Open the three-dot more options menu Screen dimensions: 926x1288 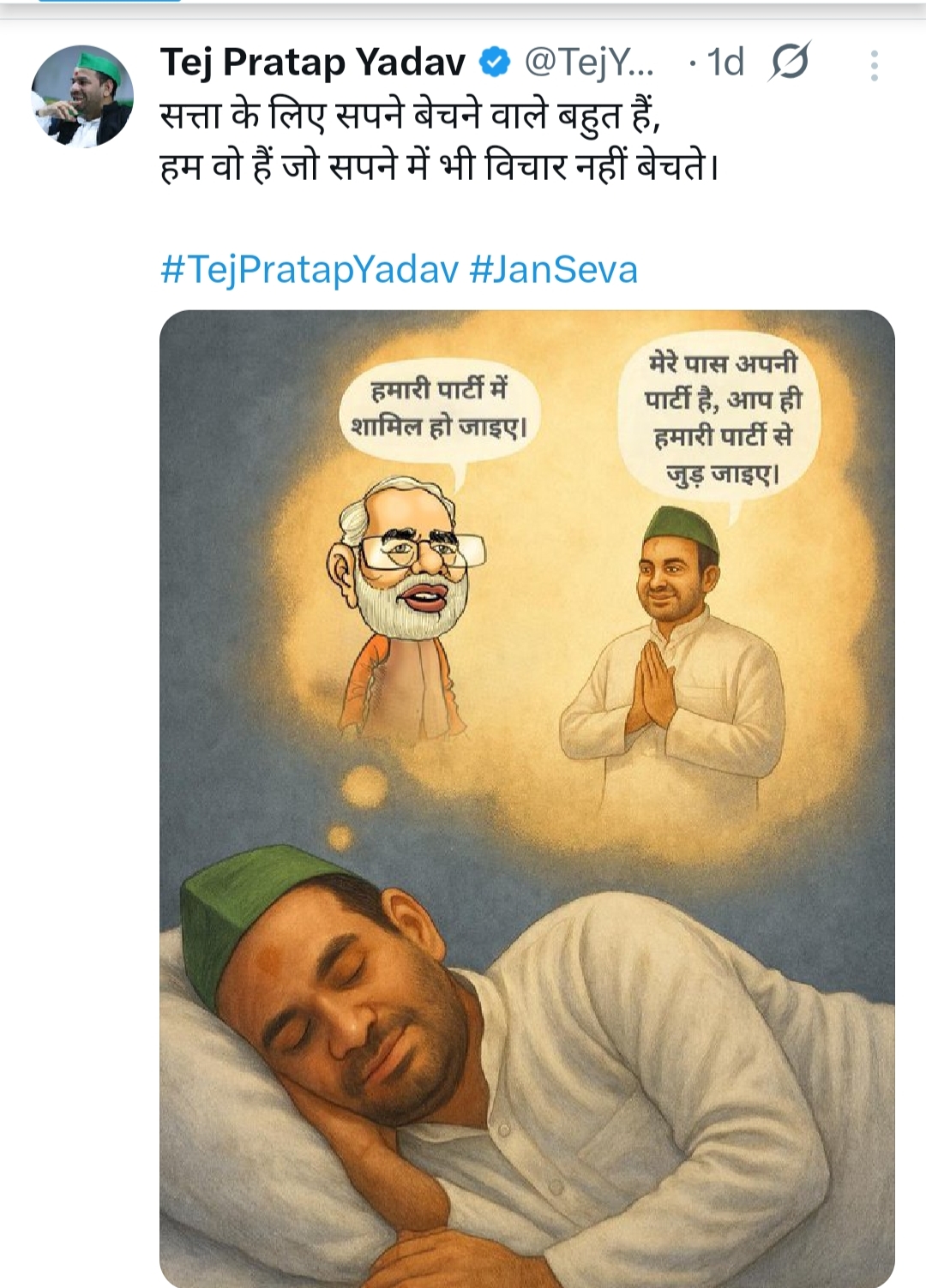[x=874, y=66]
